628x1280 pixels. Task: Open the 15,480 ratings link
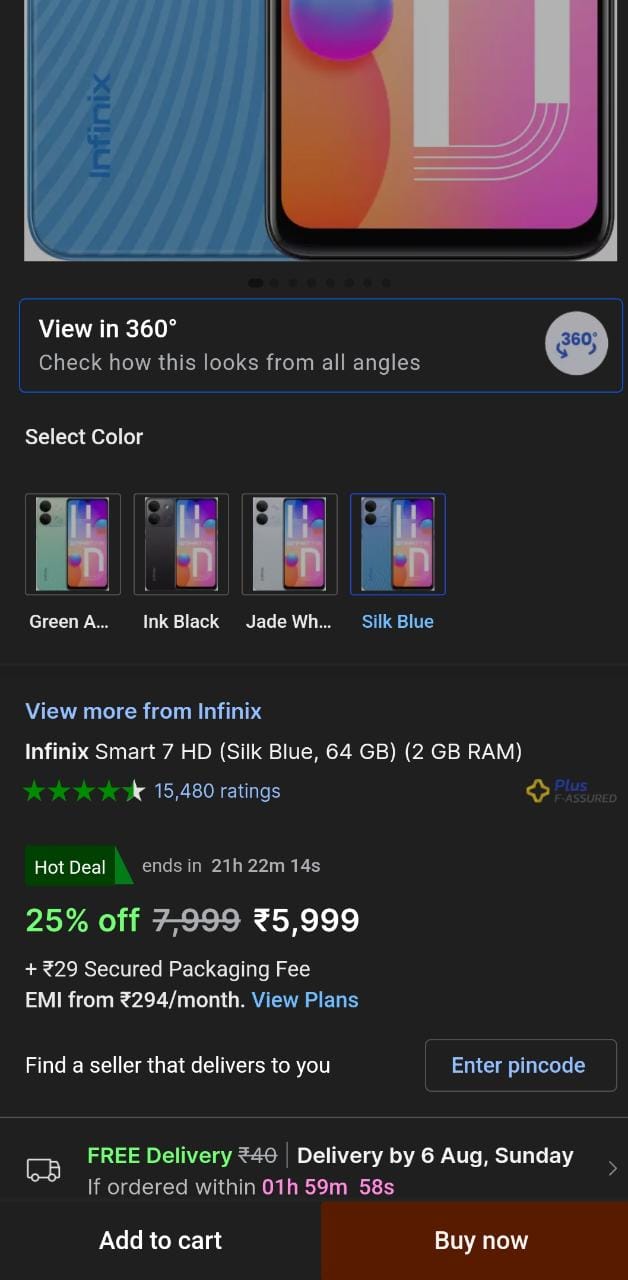[x=217, y=791]
